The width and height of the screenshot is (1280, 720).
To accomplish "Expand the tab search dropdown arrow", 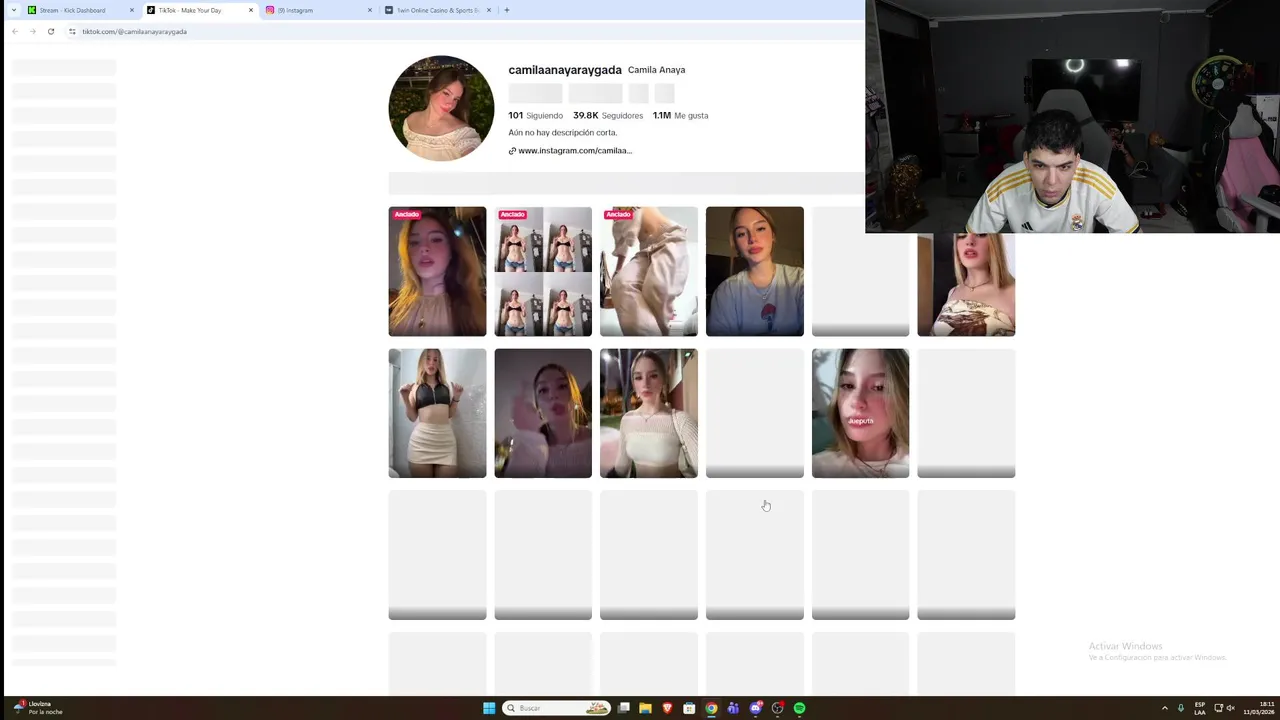I will coord(14,10).
